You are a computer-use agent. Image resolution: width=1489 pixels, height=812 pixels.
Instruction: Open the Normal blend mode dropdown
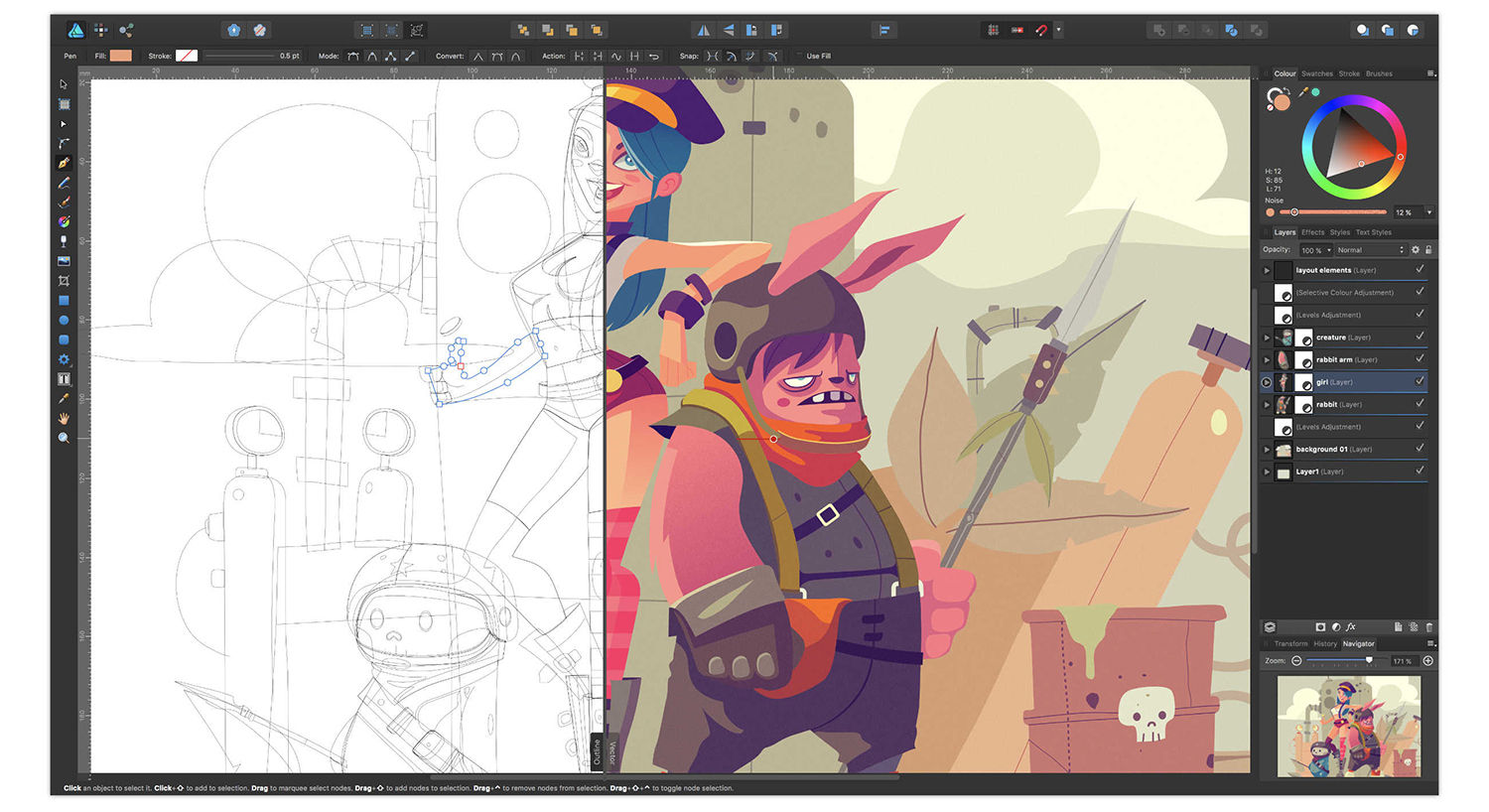1369,250
